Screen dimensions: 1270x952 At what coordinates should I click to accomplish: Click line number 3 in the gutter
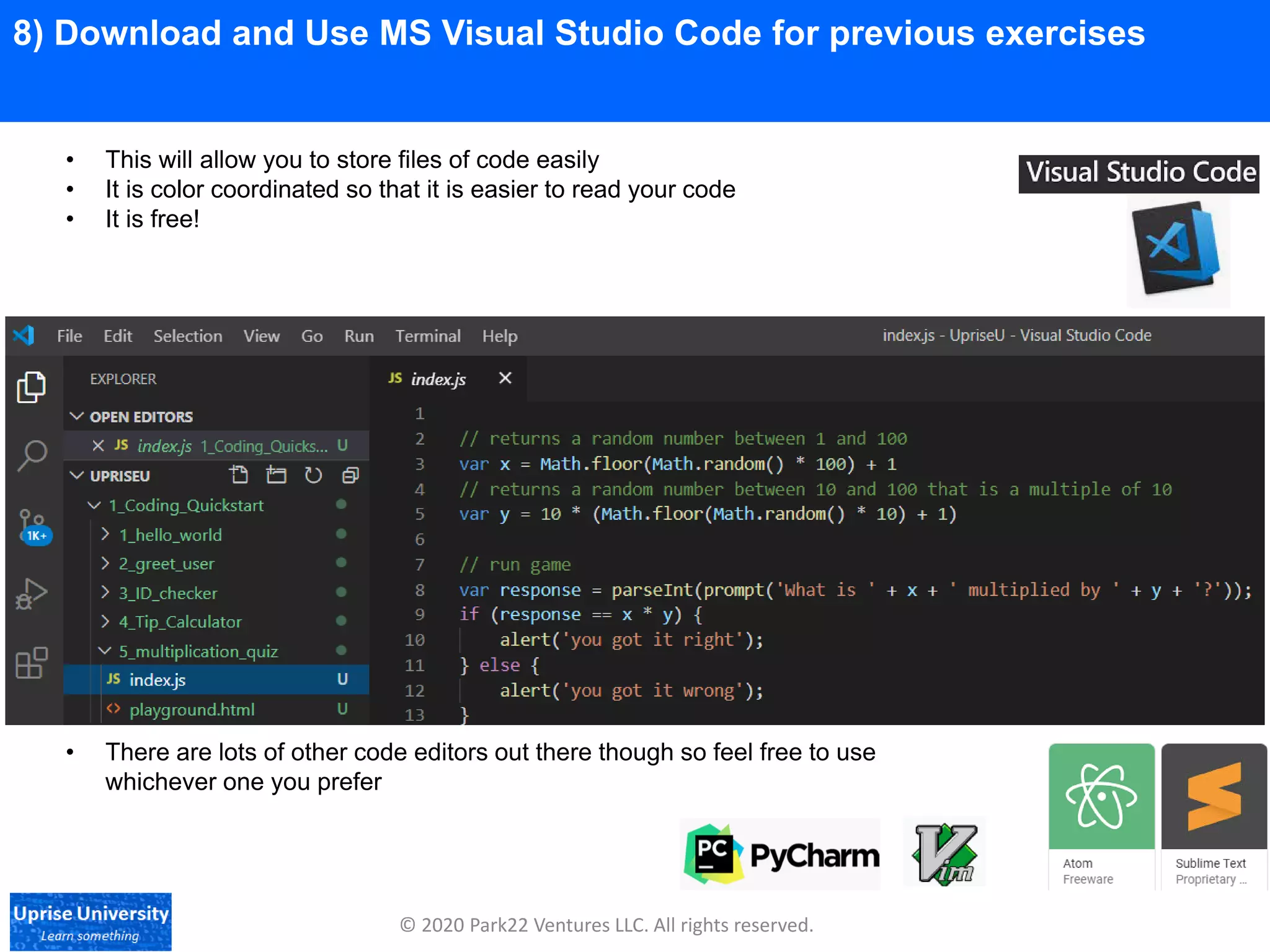[420, 464]
